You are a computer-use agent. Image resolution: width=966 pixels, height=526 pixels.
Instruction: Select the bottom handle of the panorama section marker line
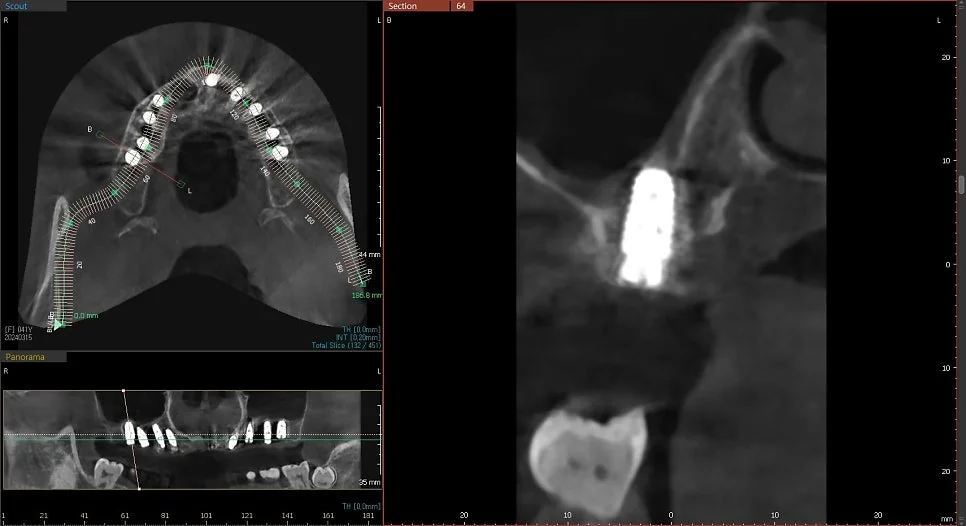pyautogui.click(x=139, y=488)
